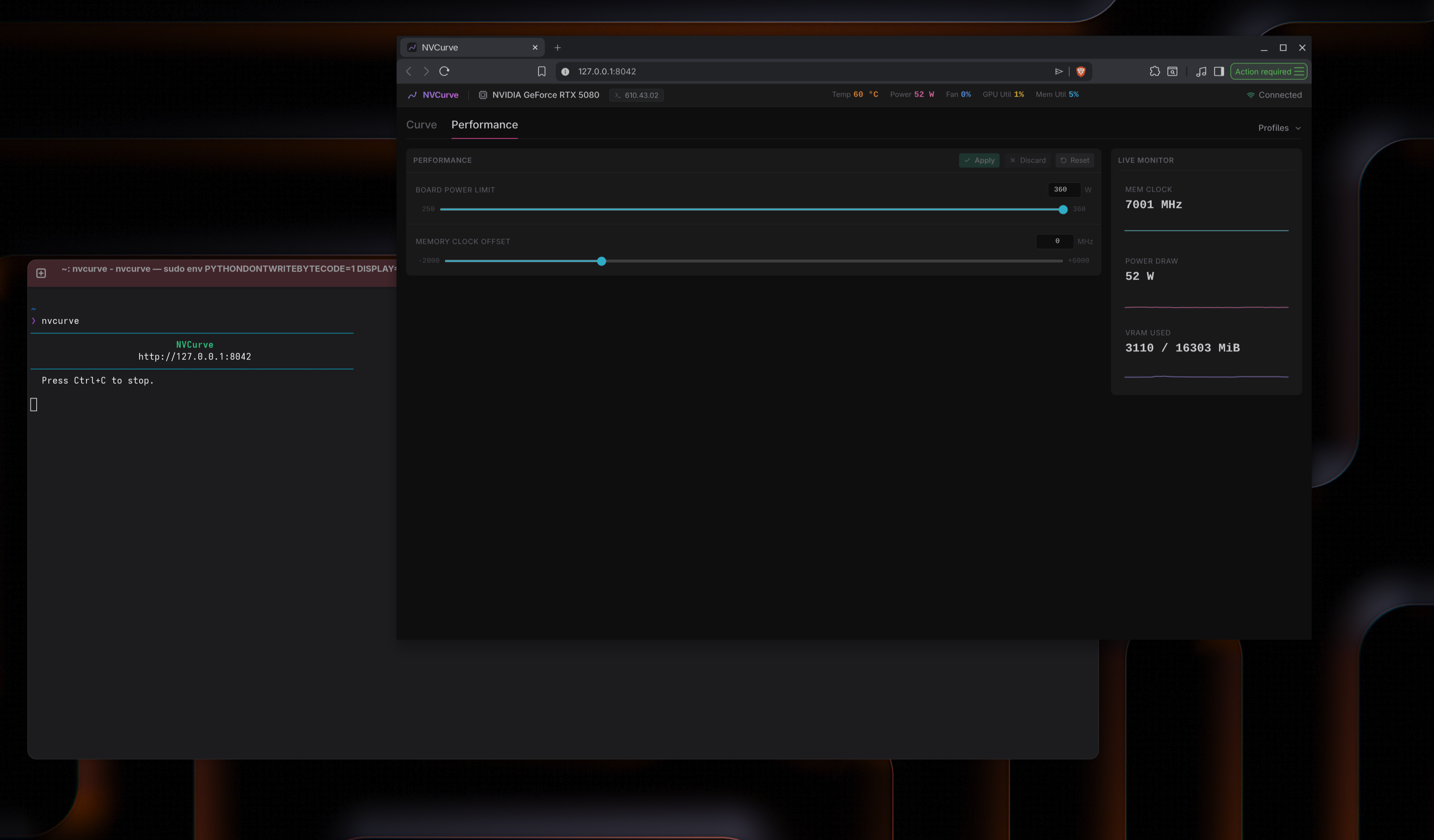Image resolution: width=1434 pixels, height=840 pixels.
Task: Click the Memory Clock Offset slider handle
Action: (x=602, y=261)
